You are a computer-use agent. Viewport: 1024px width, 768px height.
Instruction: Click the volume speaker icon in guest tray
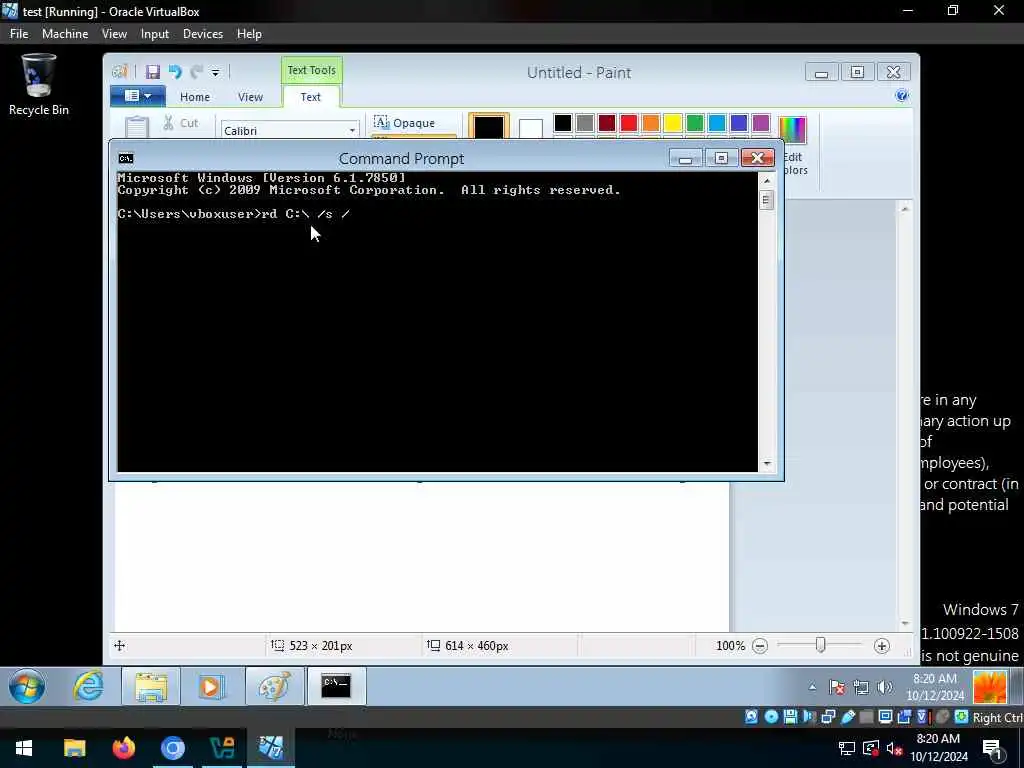885,687
